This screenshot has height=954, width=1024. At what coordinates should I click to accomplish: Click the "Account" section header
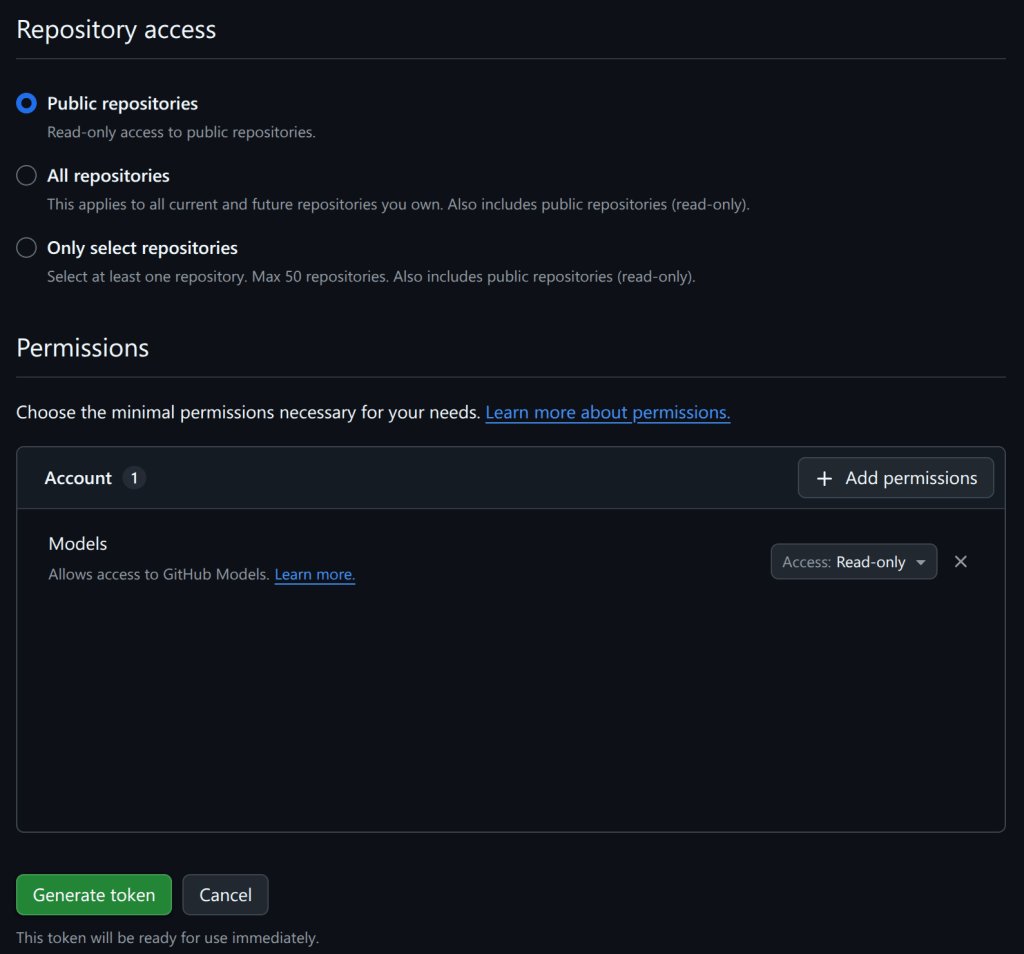pyautogui.click(x=77, y=478)
